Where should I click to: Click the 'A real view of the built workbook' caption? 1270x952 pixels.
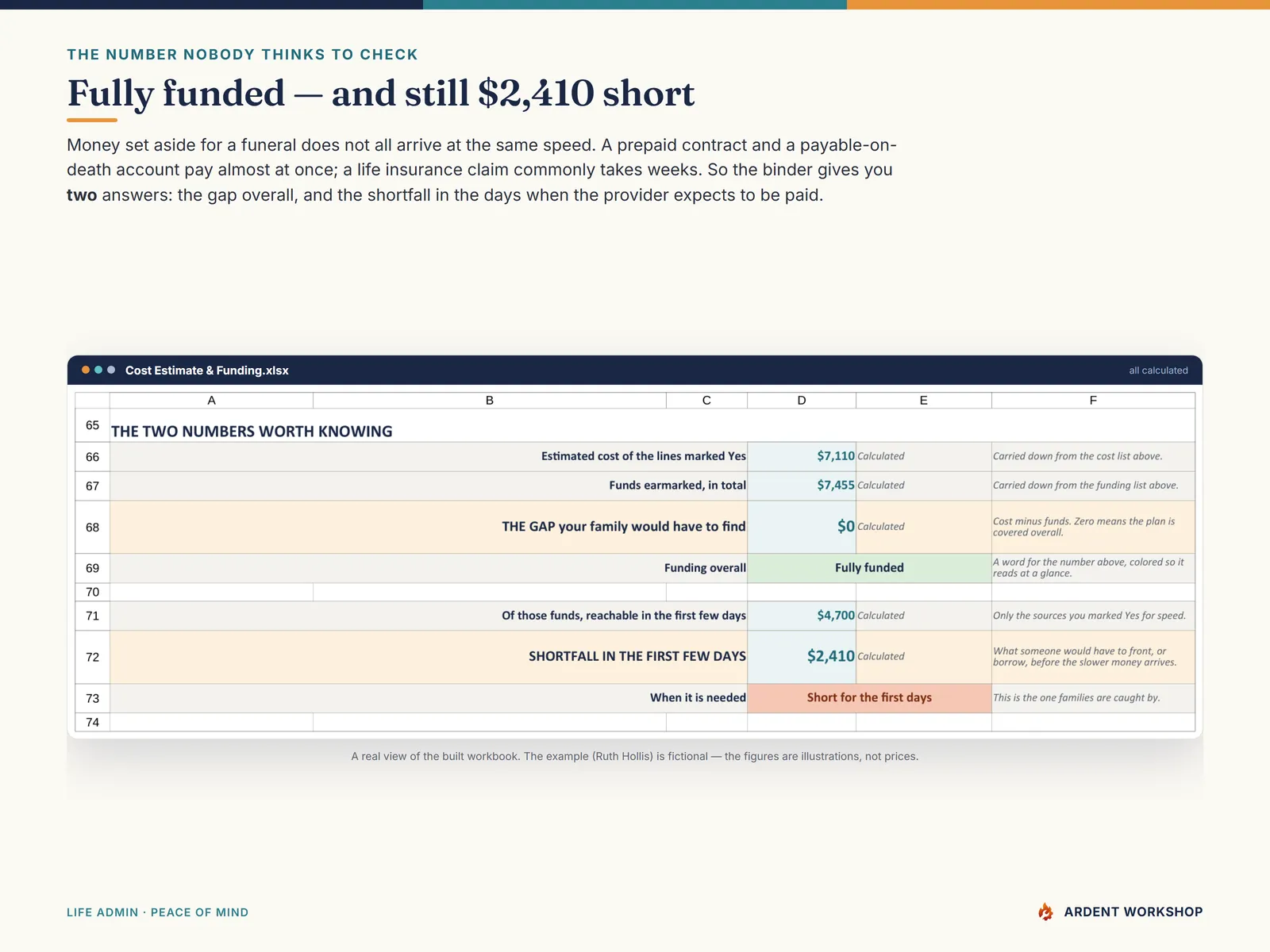(635, 757)
